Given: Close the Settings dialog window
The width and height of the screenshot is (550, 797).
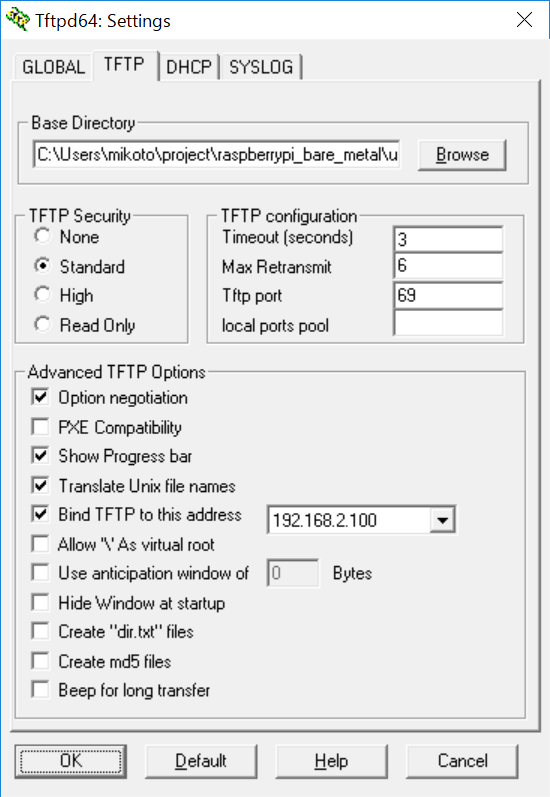Looking at the screenshot, I should click(524, 20).
